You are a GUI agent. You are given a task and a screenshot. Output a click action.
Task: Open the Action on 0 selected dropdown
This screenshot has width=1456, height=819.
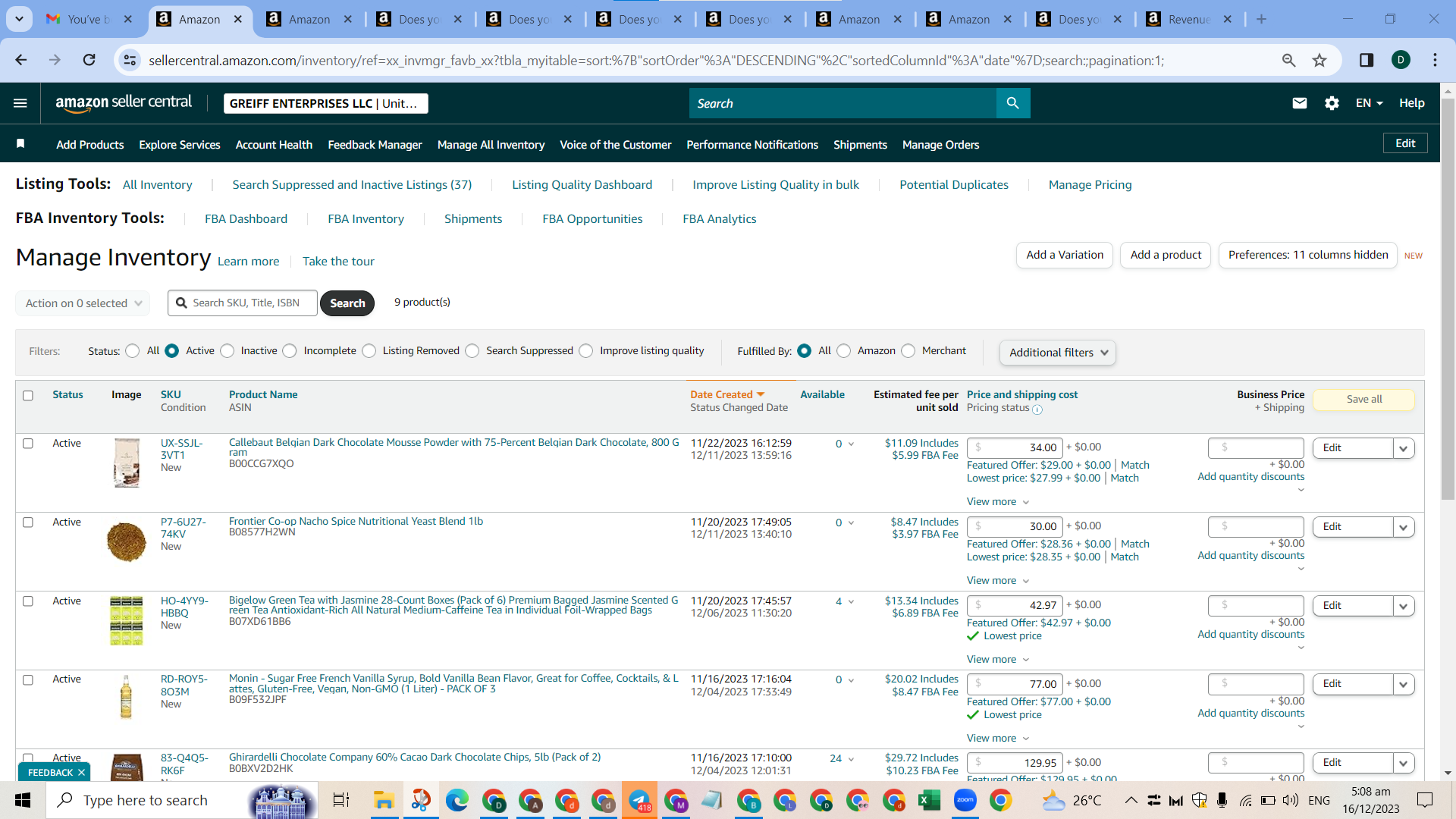click(83, 303)
